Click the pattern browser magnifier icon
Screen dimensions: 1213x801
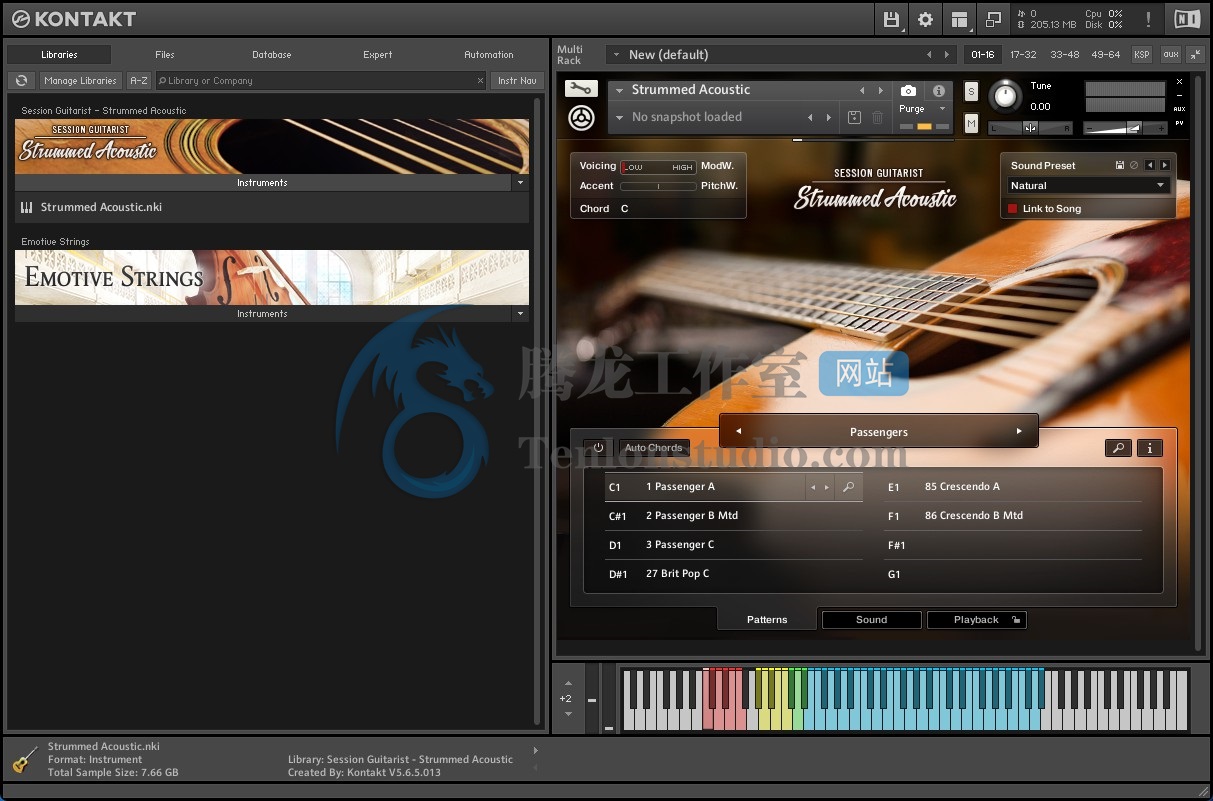click(x=1118, y=448)
